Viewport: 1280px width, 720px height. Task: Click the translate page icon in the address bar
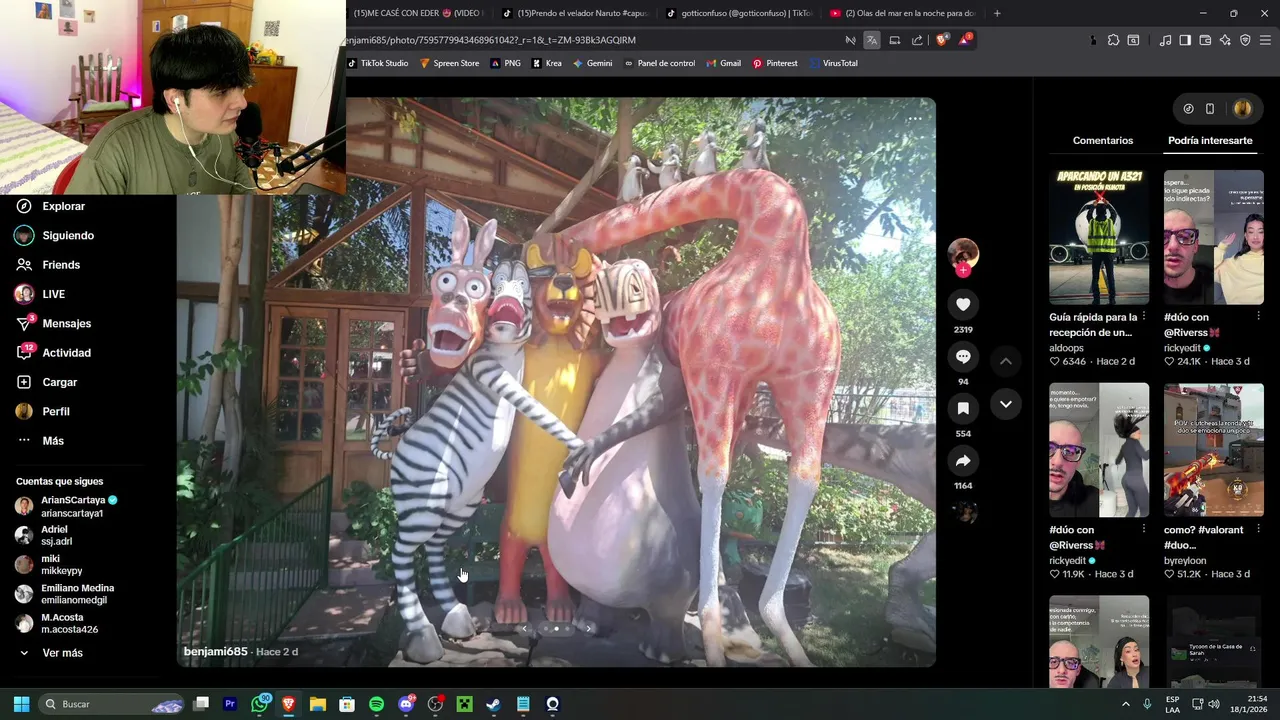(x=872, y=40)
